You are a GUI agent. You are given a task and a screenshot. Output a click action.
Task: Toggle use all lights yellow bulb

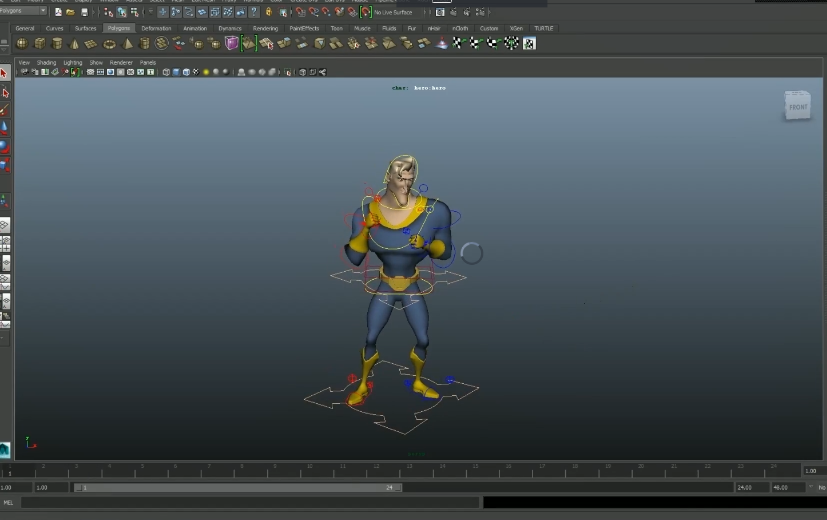coord(206,72)
